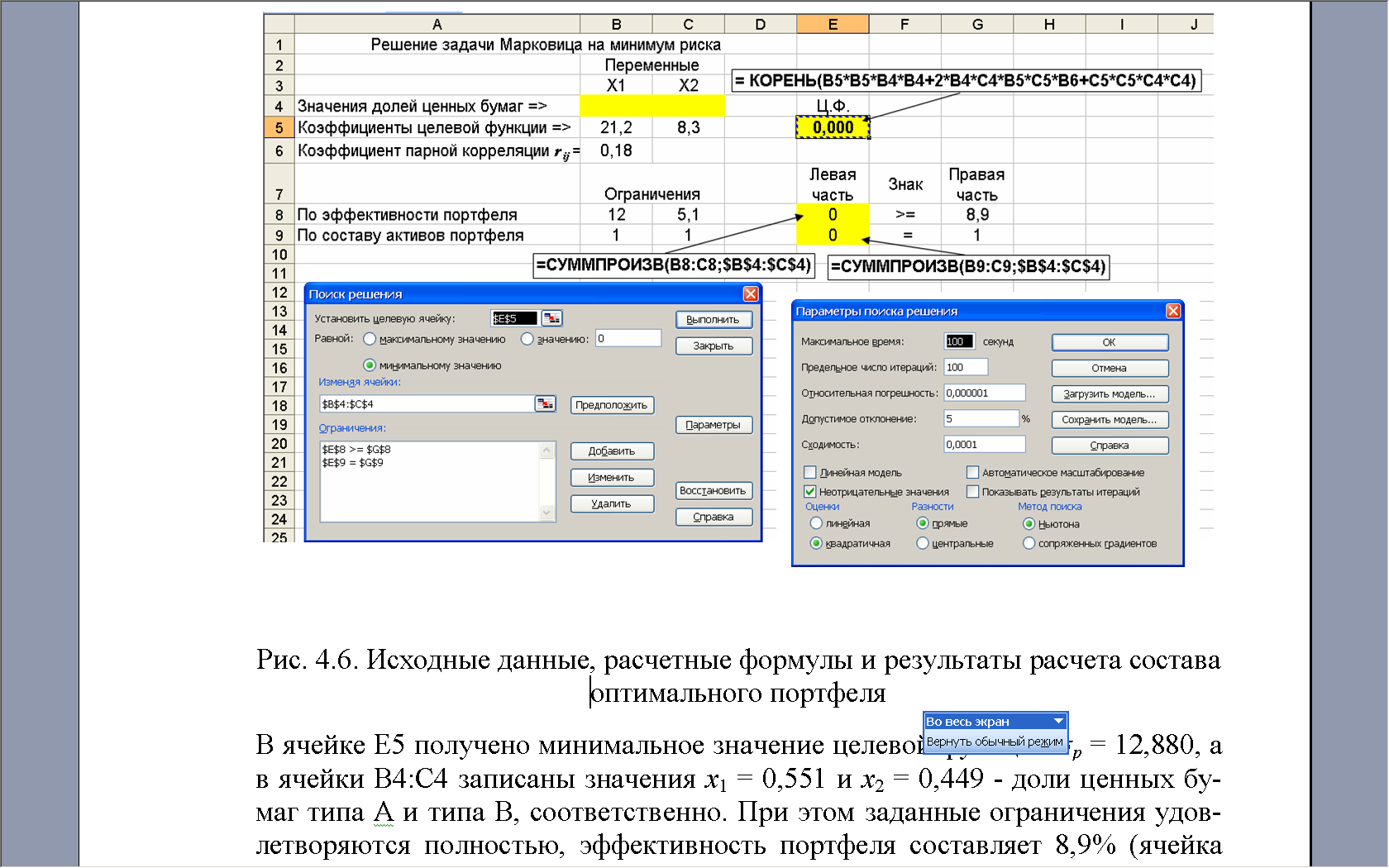Click the range picker icon next to $E$5 field

click(x=551, y=318)
